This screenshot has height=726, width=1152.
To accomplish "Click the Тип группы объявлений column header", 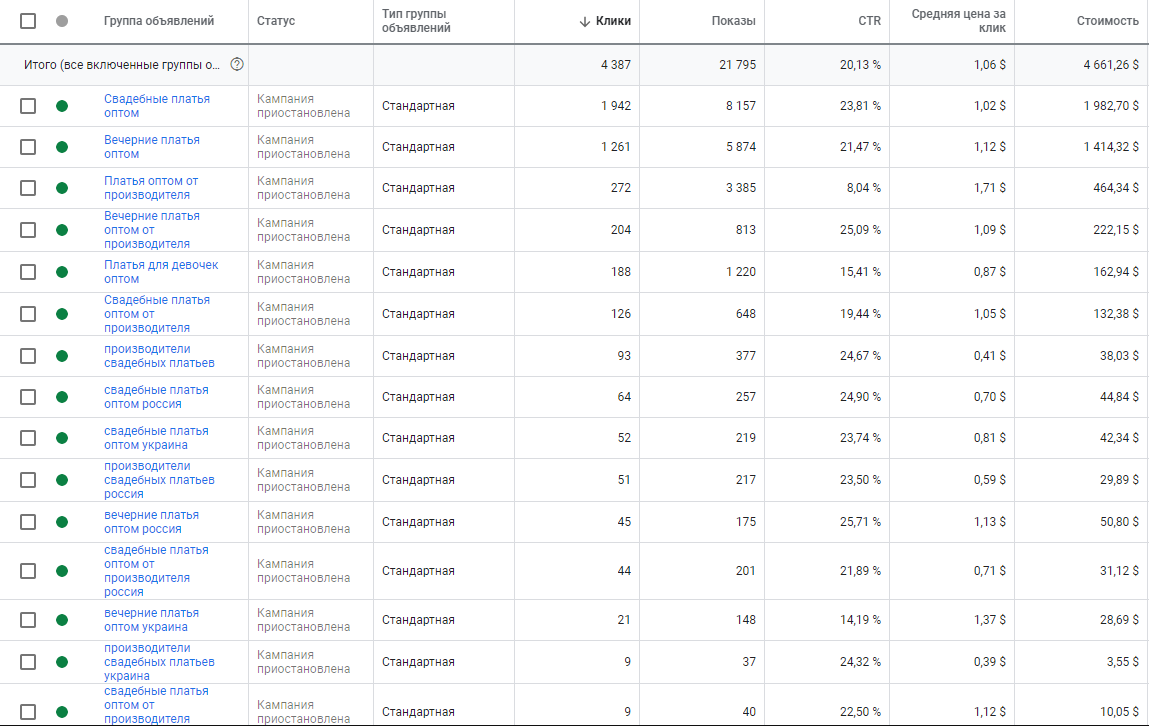I will point(416,21).
